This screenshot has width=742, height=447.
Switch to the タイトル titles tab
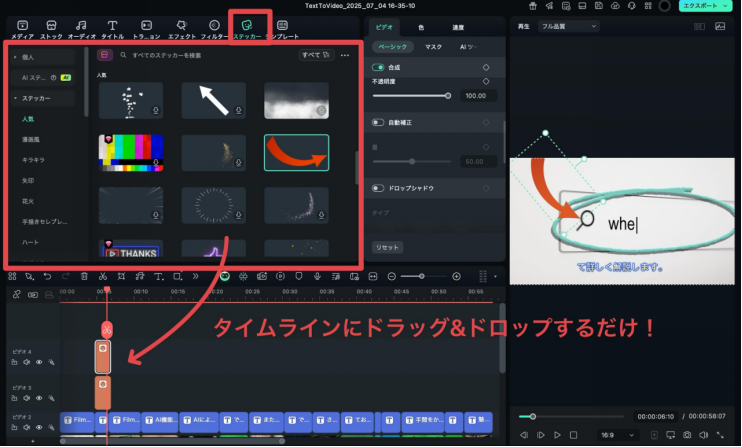112,29
